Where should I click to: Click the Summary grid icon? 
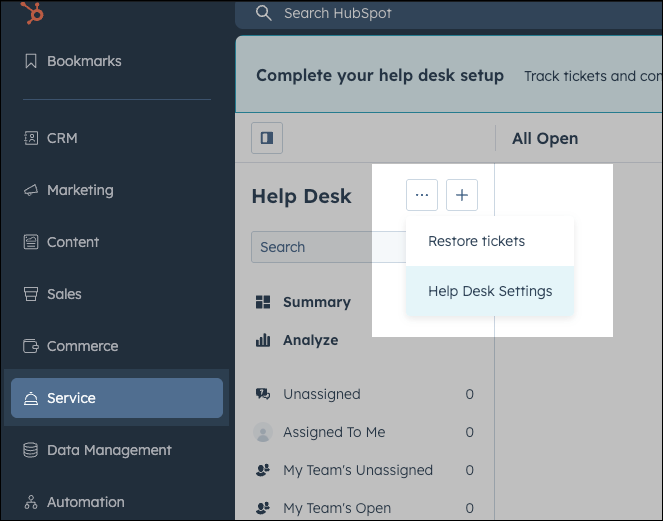pos(263,302)
